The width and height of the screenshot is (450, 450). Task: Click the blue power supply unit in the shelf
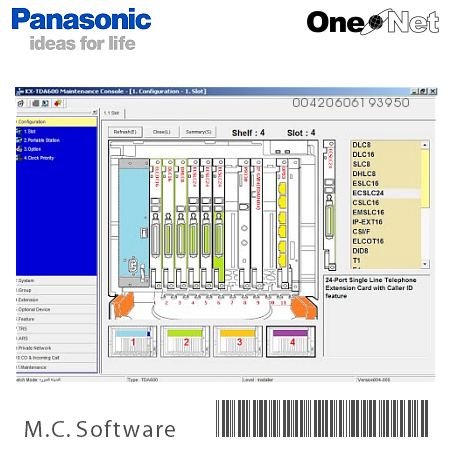click(x=134, y=223)
